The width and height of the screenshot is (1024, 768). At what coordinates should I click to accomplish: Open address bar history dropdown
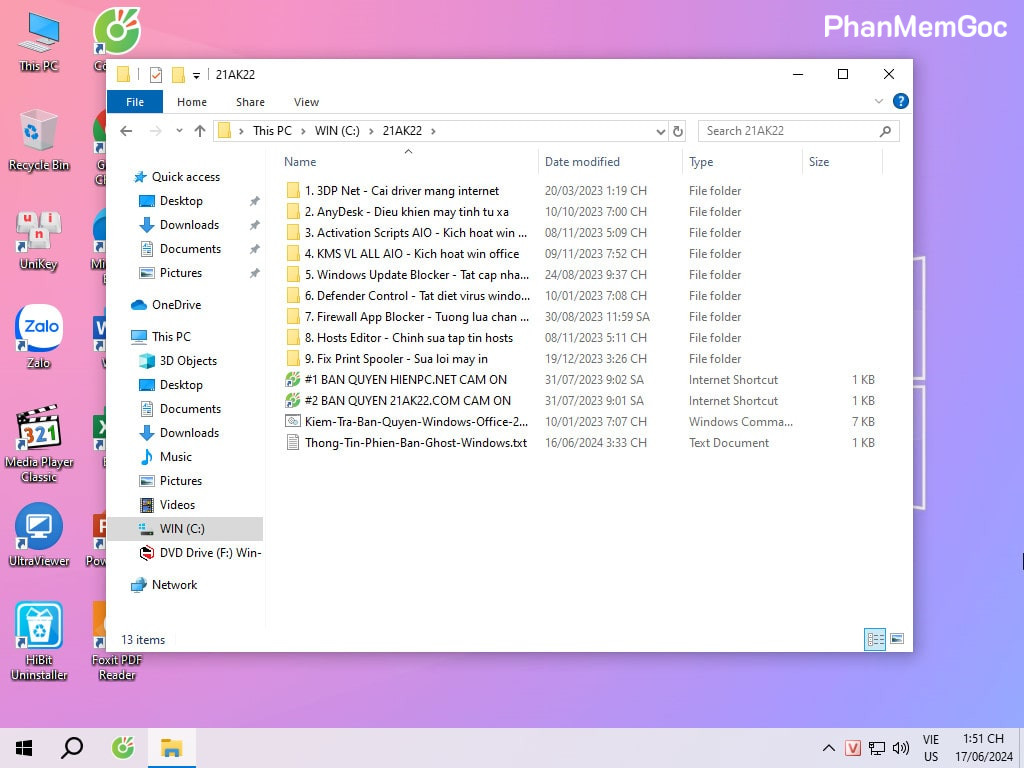point(660,131)
